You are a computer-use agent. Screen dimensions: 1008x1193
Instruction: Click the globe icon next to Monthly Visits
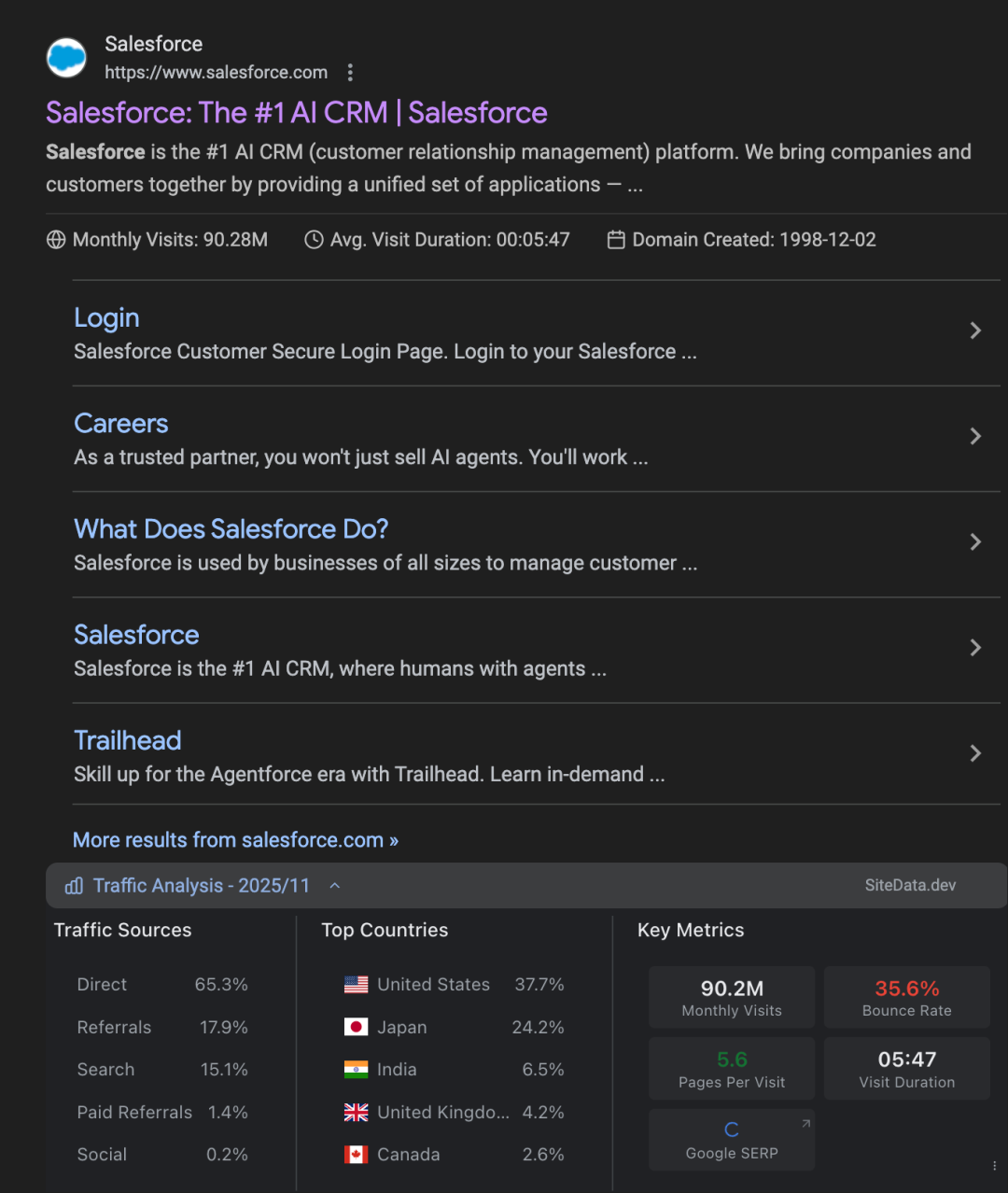pyautogui.click(x=56, y=240)
